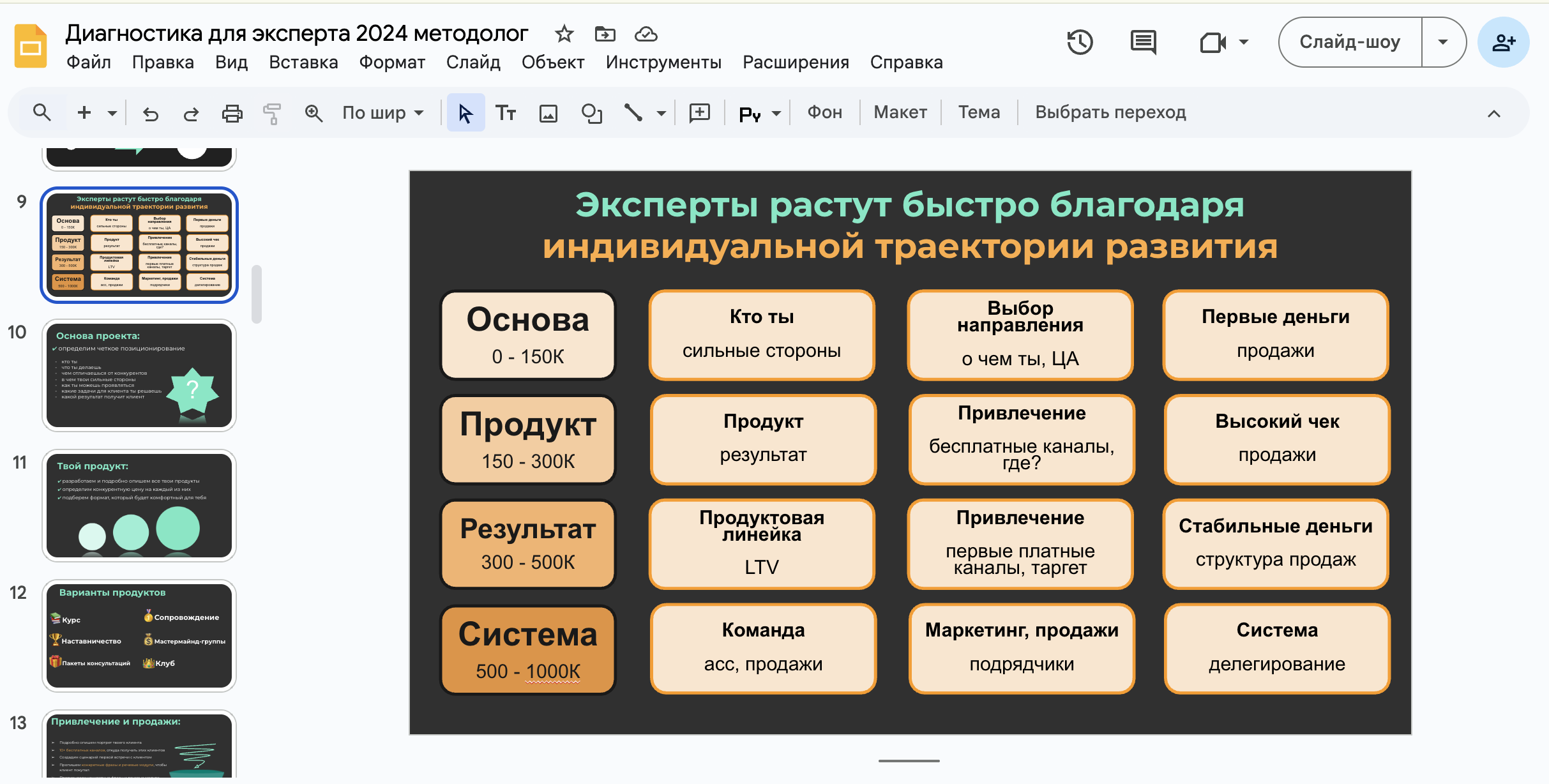
Task: Star this presentation
Action: 564,34
